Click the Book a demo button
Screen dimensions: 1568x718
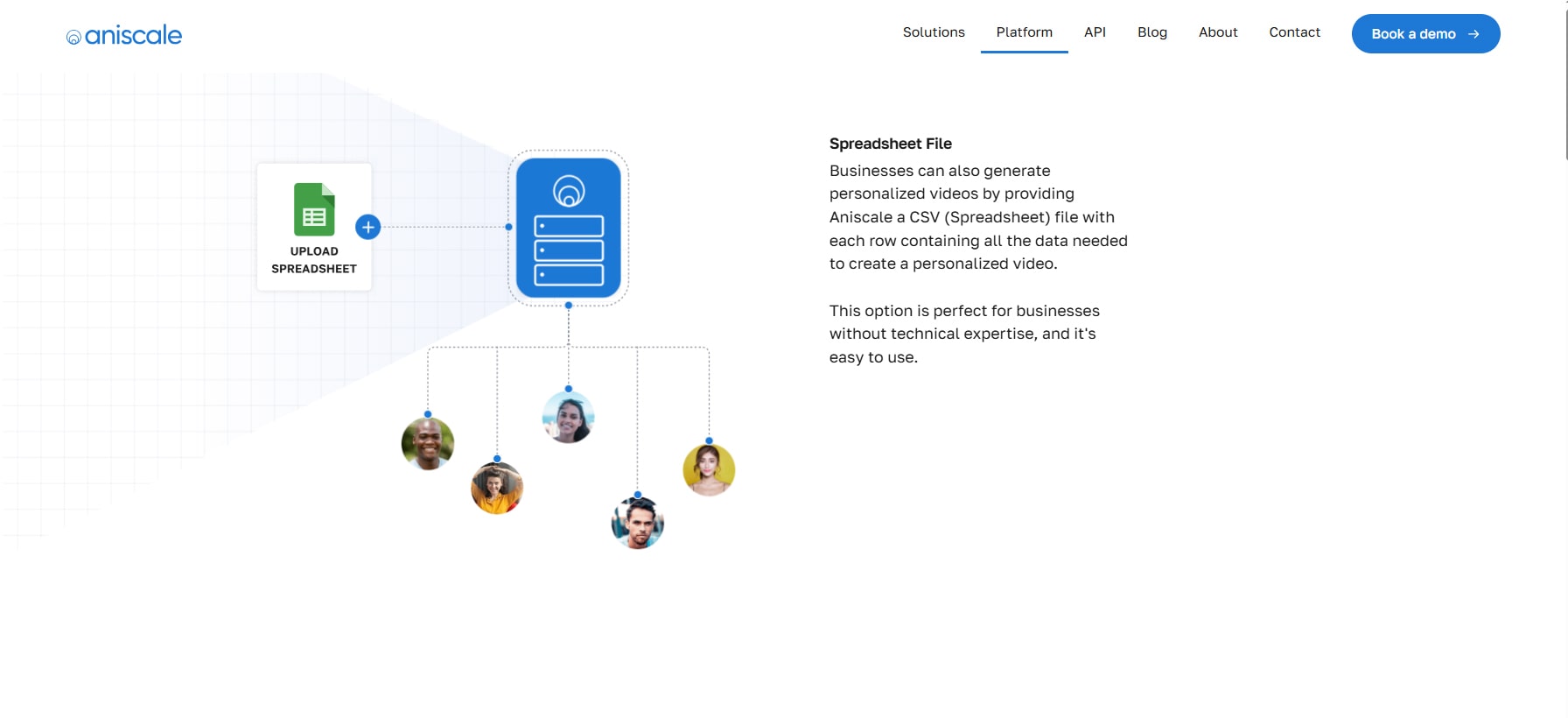tap(1425, 34)
